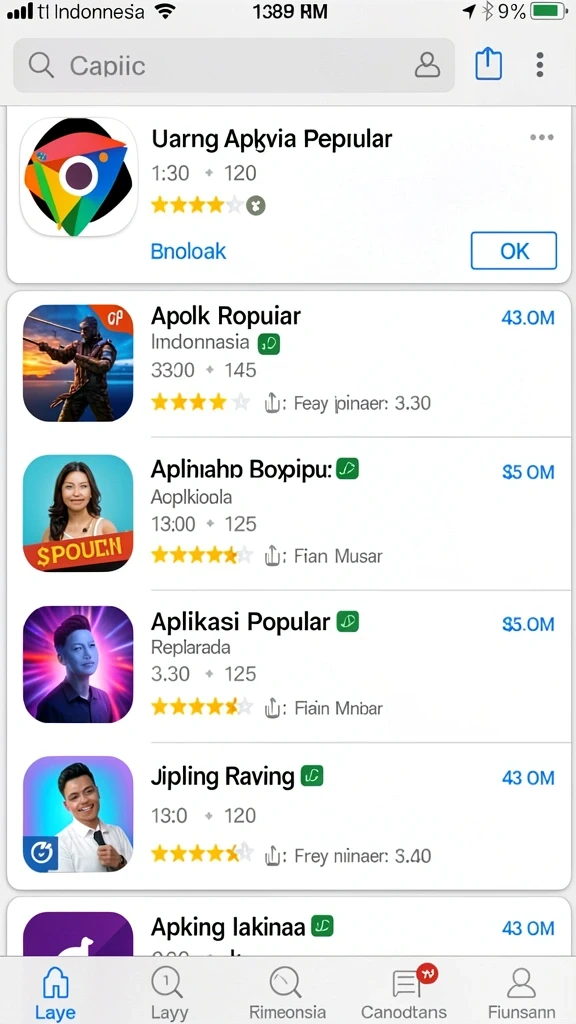Click the magnifier icon in search field
Screen dimensions: 576x1024
(x=41, y=65)
